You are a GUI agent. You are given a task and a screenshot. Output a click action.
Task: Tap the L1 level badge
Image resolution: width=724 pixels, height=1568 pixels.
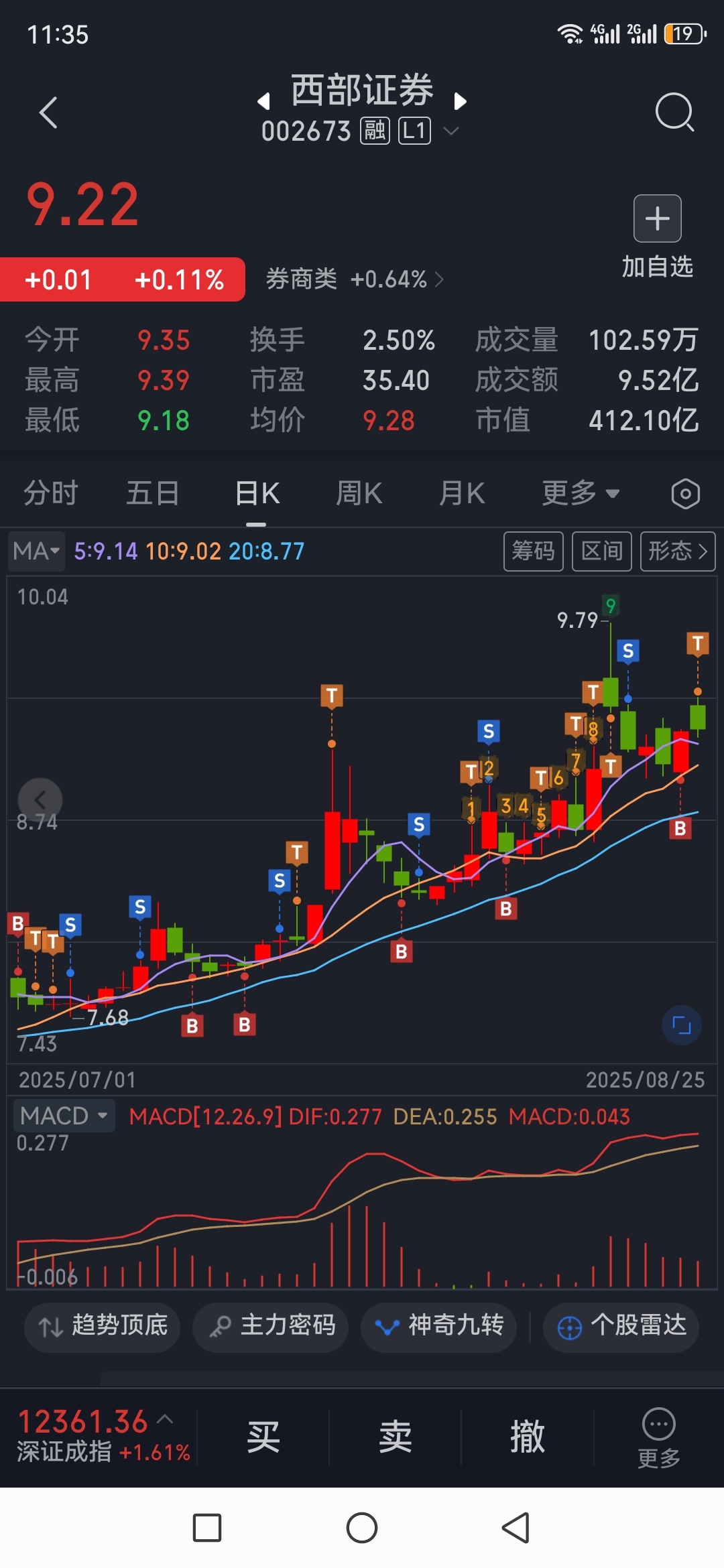(x=414, y=131)
